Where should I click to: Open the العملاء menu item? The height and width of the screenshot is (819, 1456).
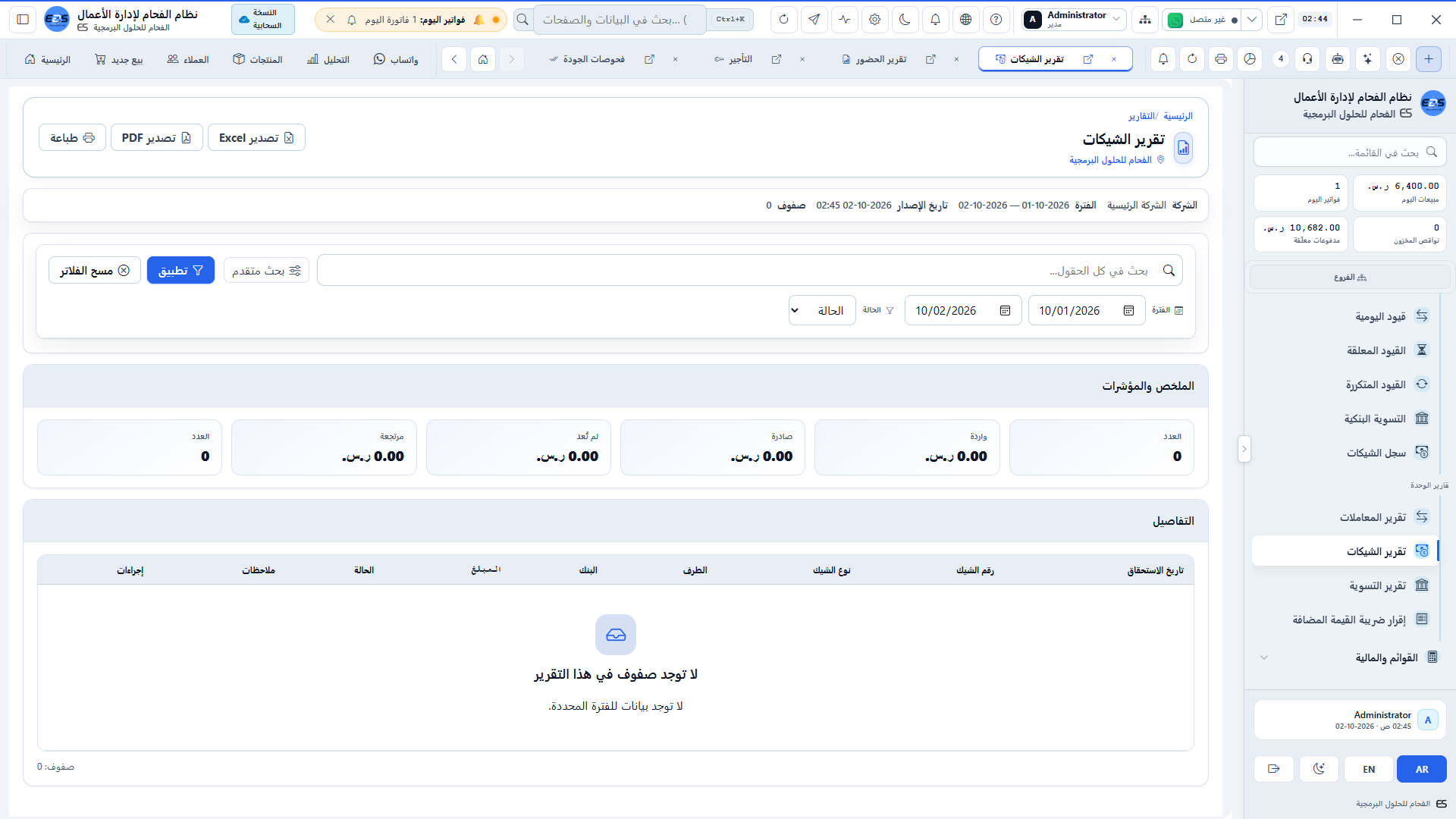[188, 59]
